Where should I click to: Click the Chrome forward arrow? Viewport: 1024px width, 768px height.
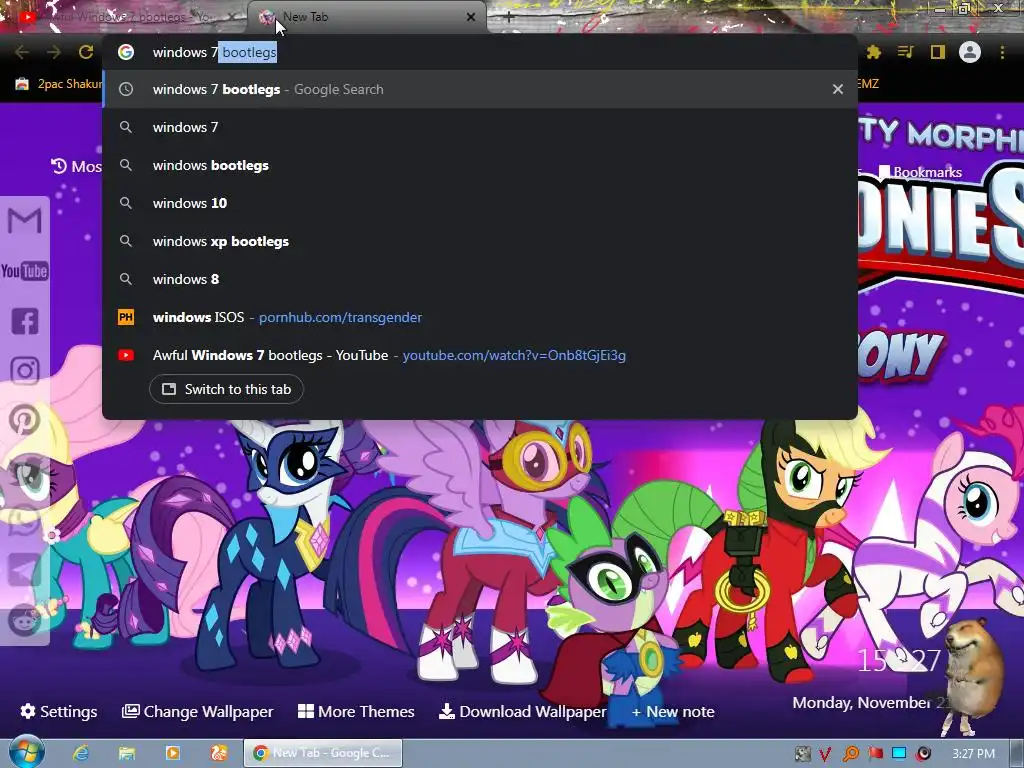click(54, 52)
